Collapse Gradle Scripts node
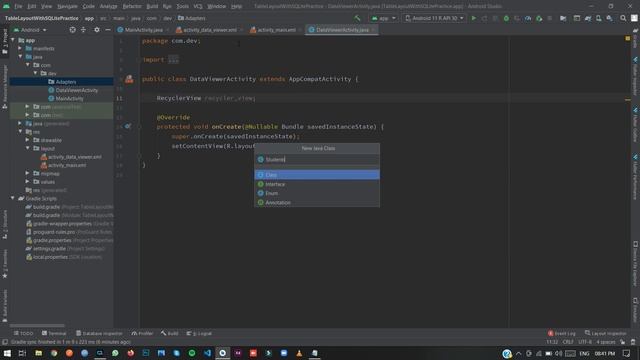640x360 pixels. pyautogui.click(x=13, y=198)
